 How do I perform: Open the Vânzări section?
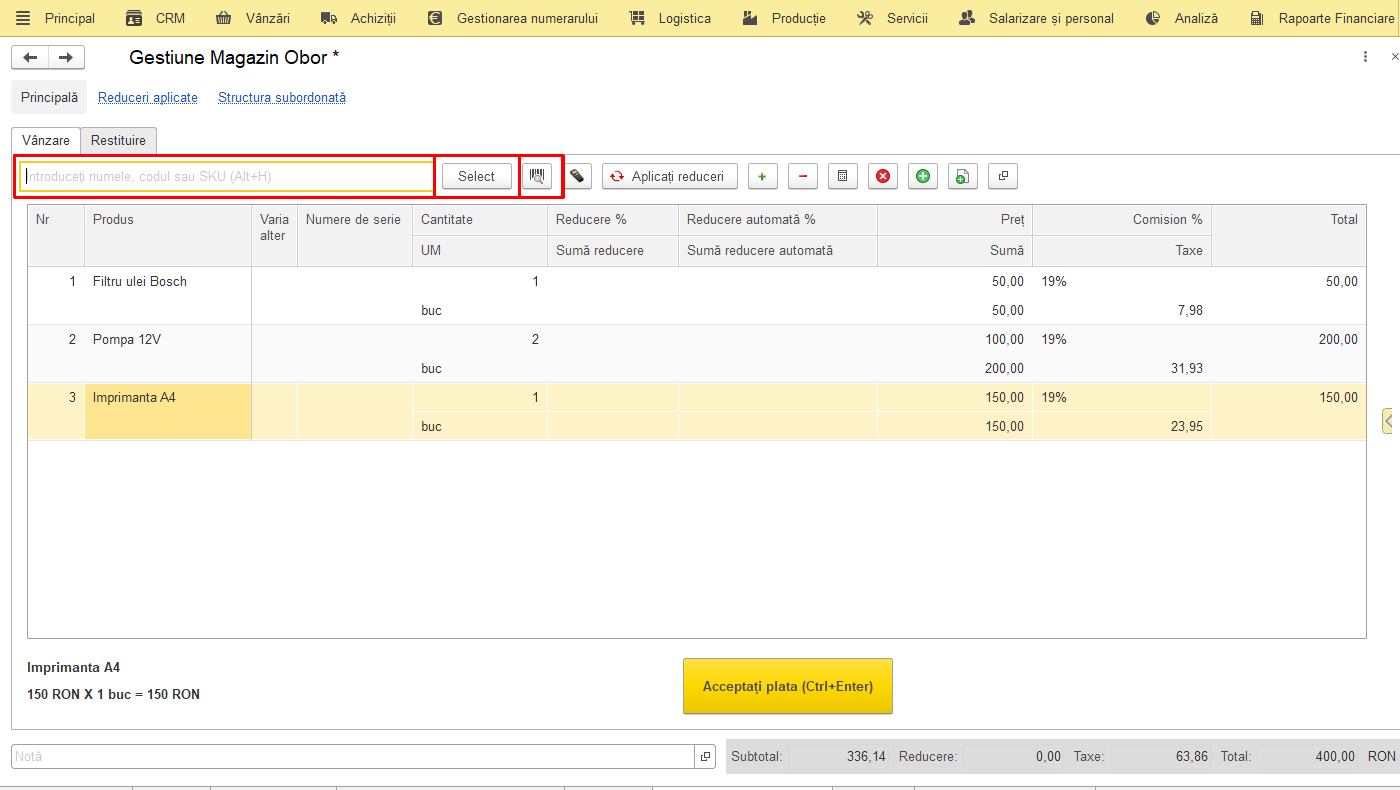253,18
